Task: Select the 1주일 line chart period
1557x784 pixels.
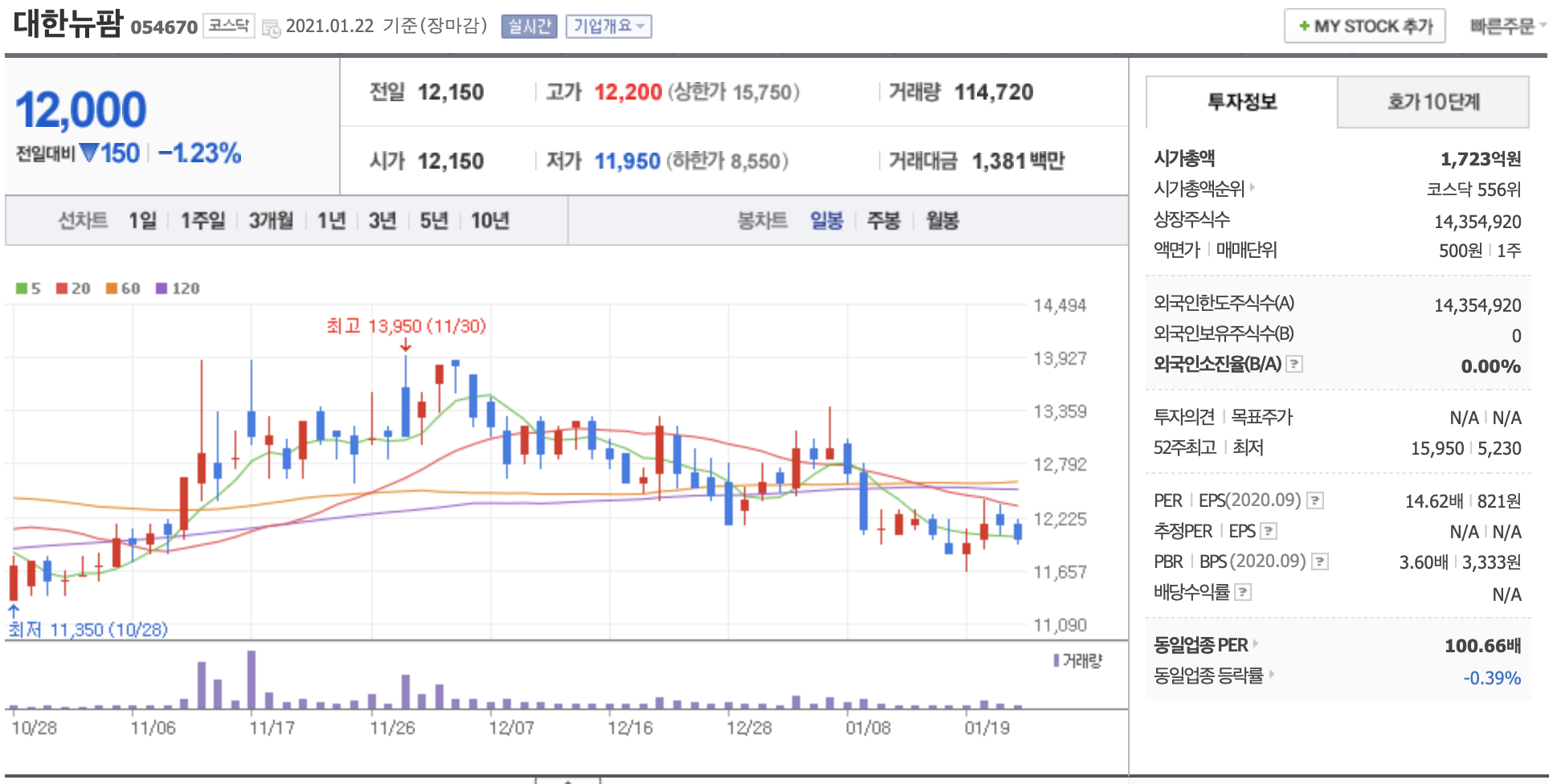Action: [202, 221]
